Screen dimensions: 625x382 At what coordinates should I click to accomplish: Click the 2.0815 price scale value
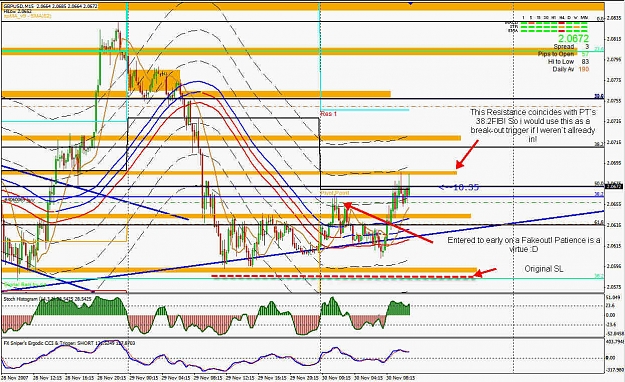(614, 39)
